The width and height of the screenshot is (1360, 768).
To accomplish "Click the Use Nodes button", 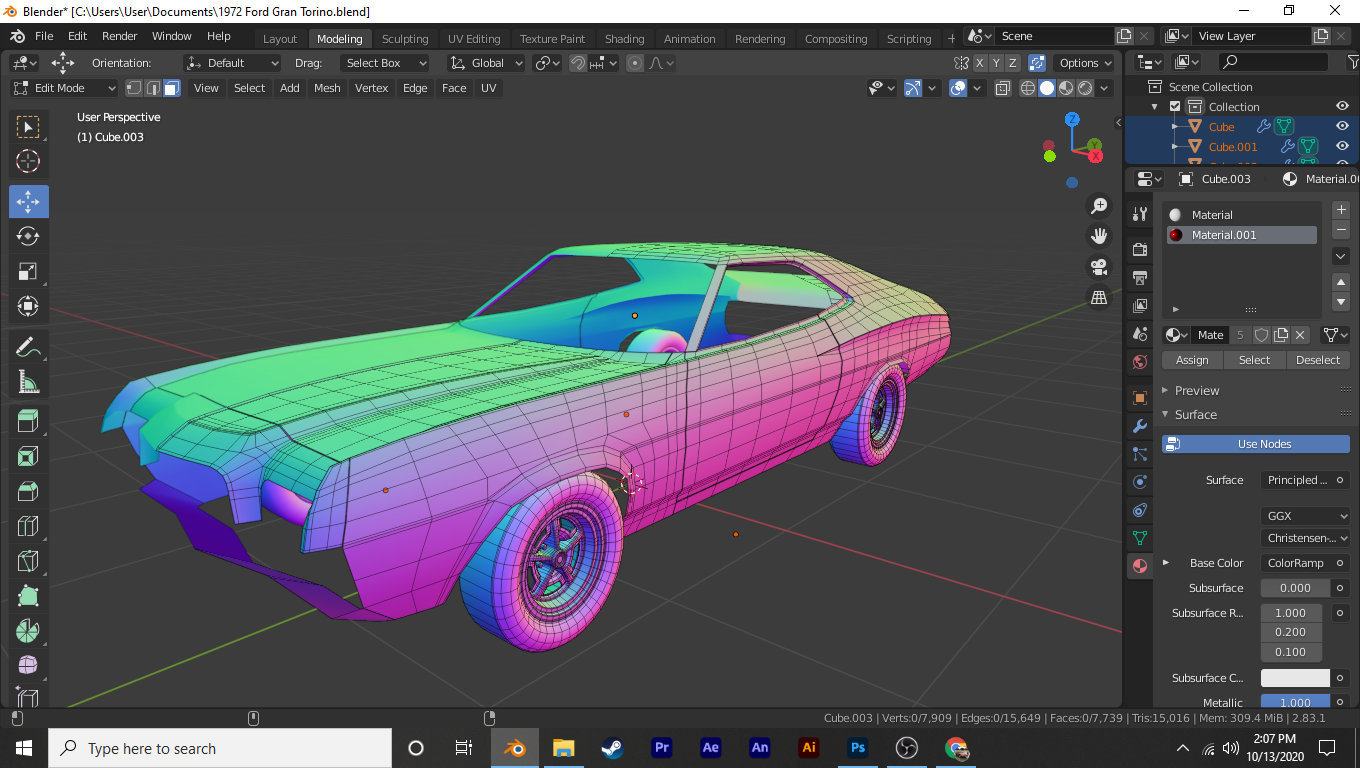I will click(1256, 444).
